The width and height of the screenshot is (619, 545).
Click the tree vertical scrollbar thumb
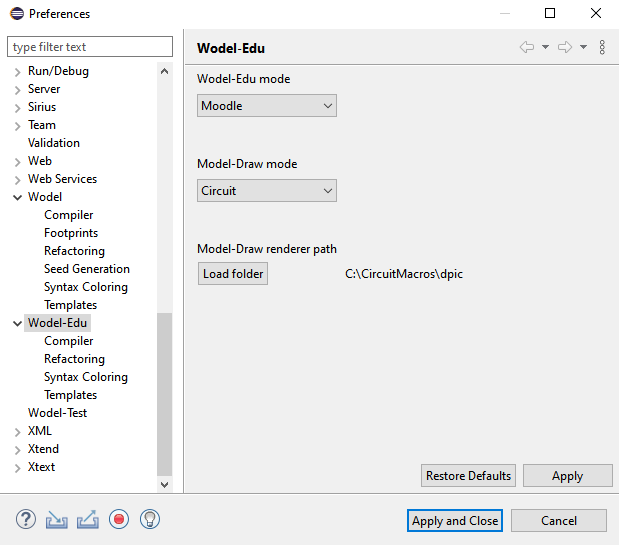(165, 394)
